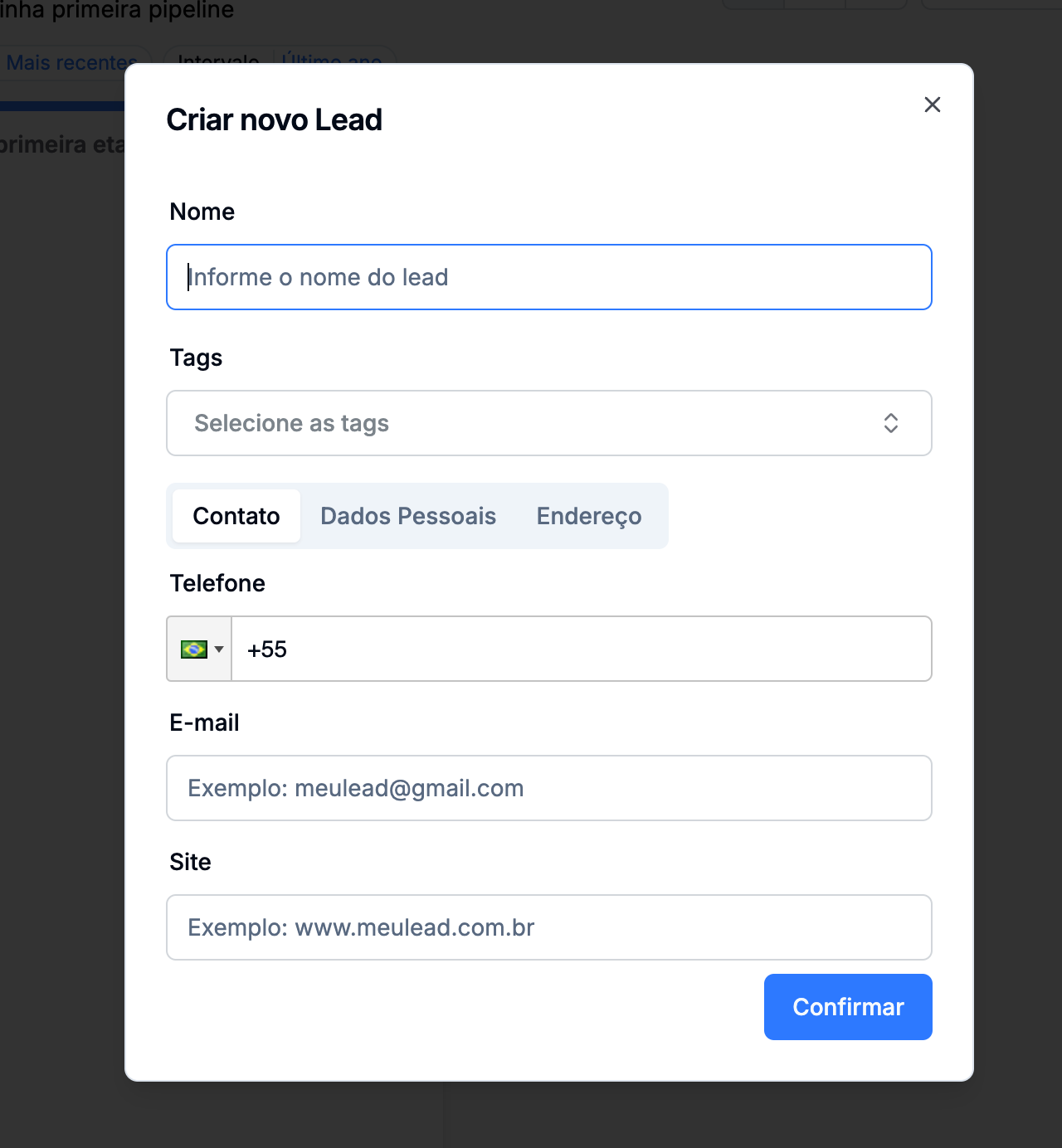1062x1148 pixels.
Task: Select the Endereço tab
Action: point(588,516)
